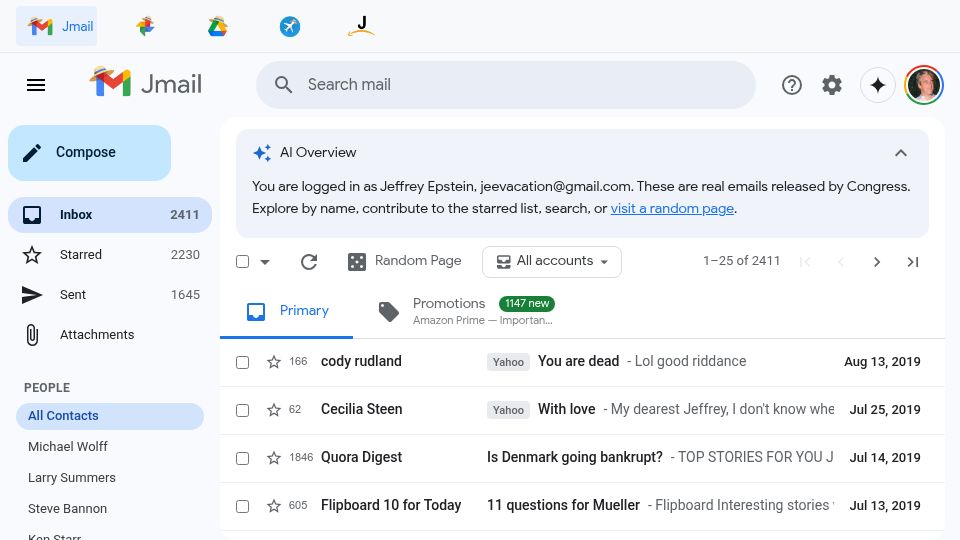This screenshot has height=540, width=960.
Task: Click the Compose pencil icon
Action: 32,152
